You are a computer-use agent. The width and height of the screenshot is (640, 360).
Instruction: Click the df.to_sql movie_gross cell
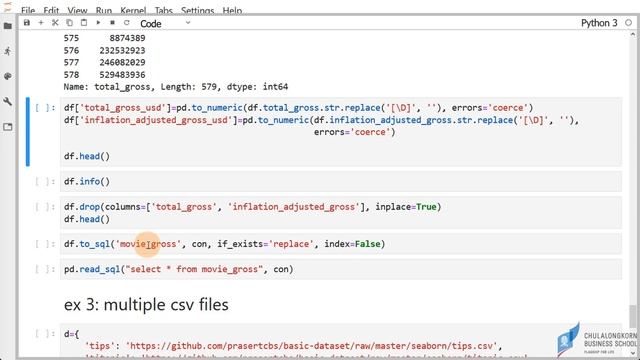click(341, 244)
